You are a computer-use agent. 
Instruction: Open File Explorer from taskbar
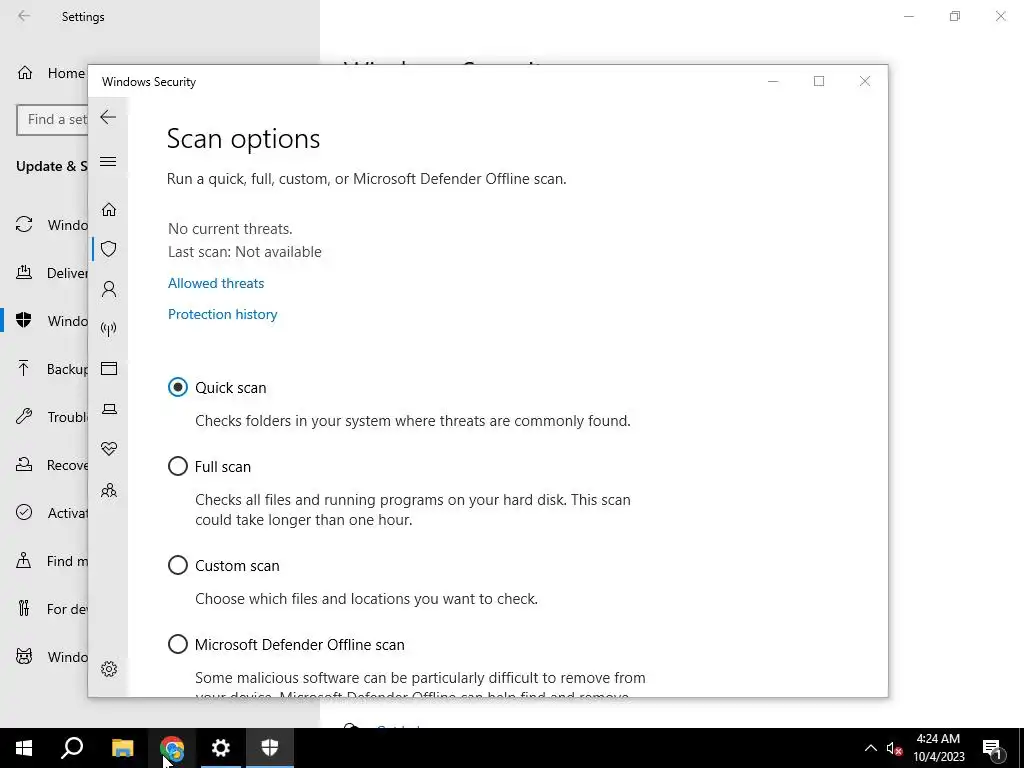coord(122,748)
